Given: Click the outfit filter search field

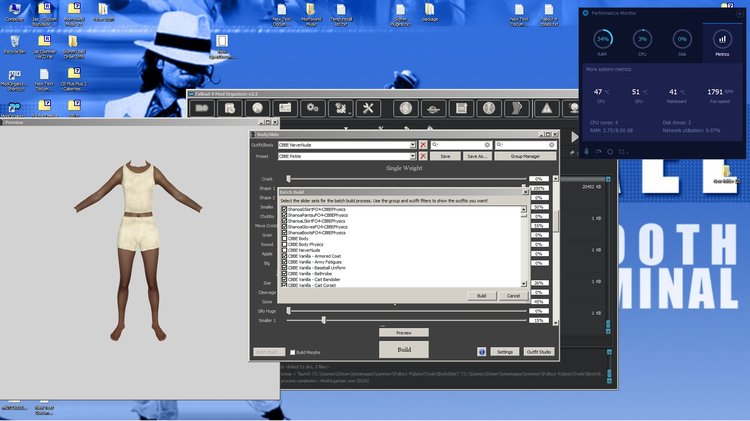Looking at the screenshot, I should point(525,144).
